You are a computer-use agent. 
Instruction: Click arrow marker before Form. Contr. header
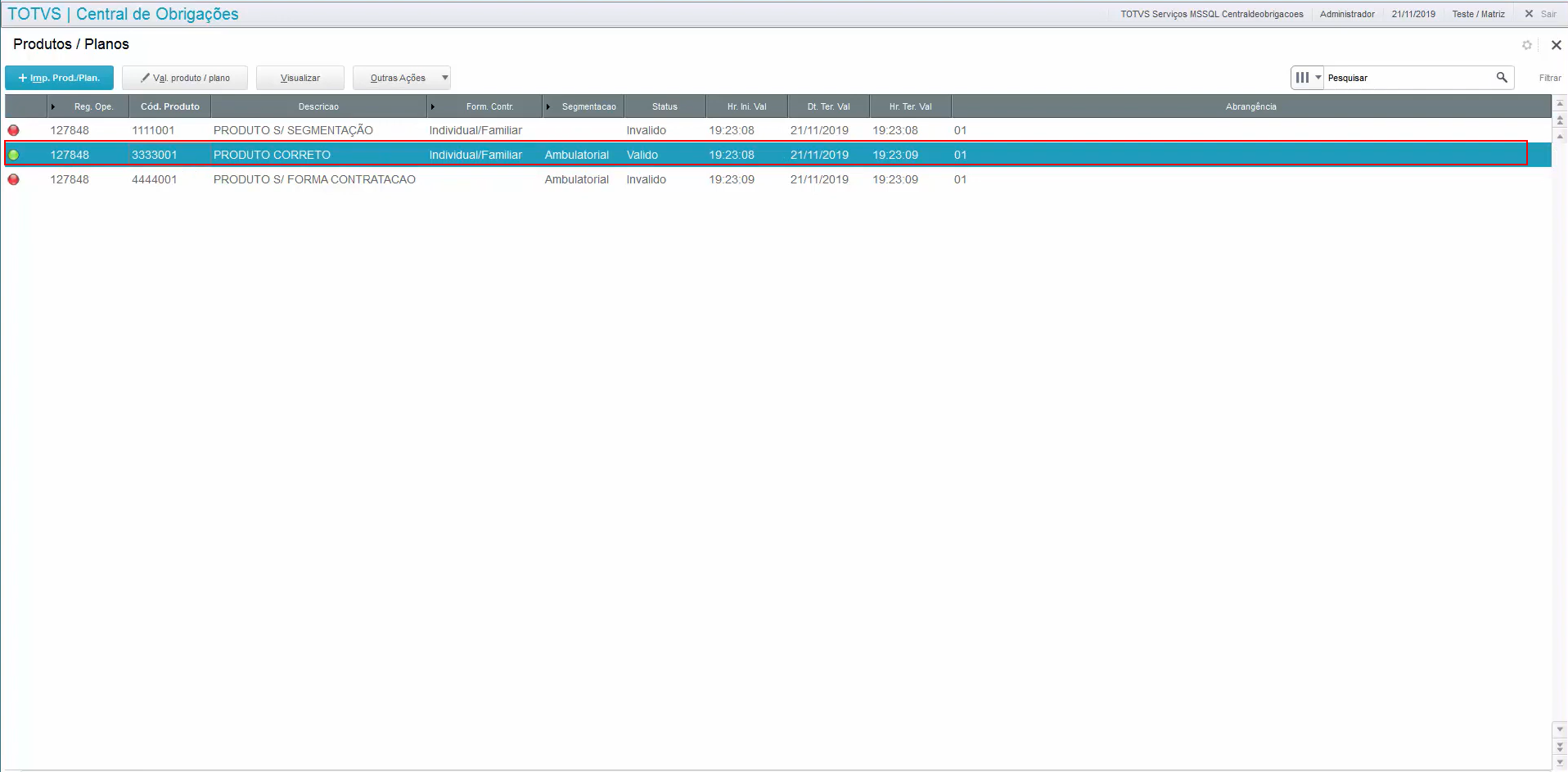click(433, 106)
